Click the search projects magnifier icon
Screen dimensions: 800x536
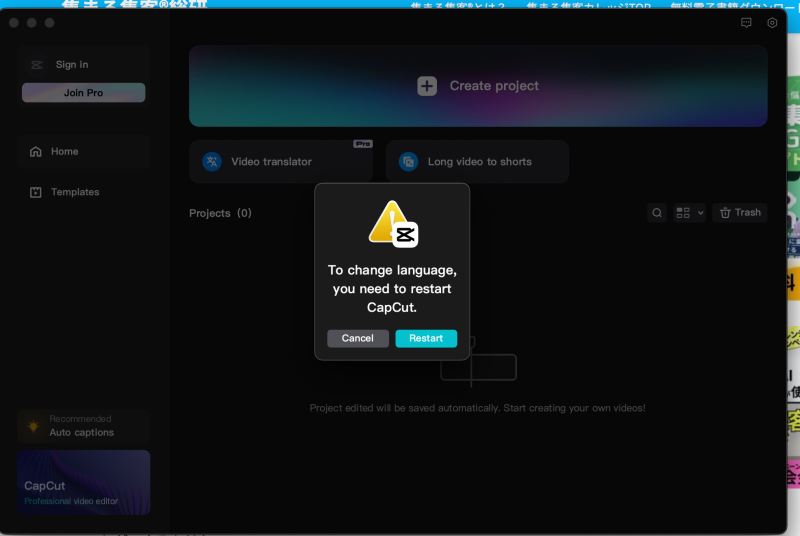[657, 213]
